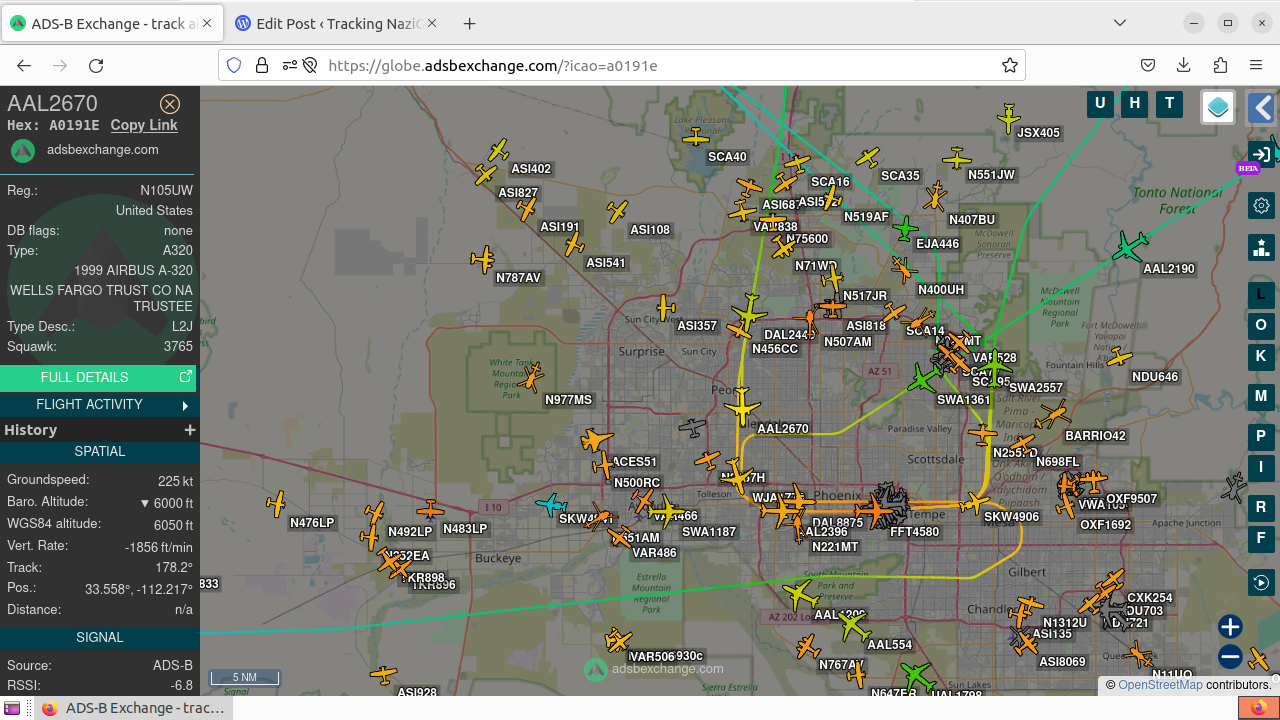The width and height of the screenshot is (1280, 720).
Task: Toggle the T map filter button
Action: click(x=1169, y=103)
